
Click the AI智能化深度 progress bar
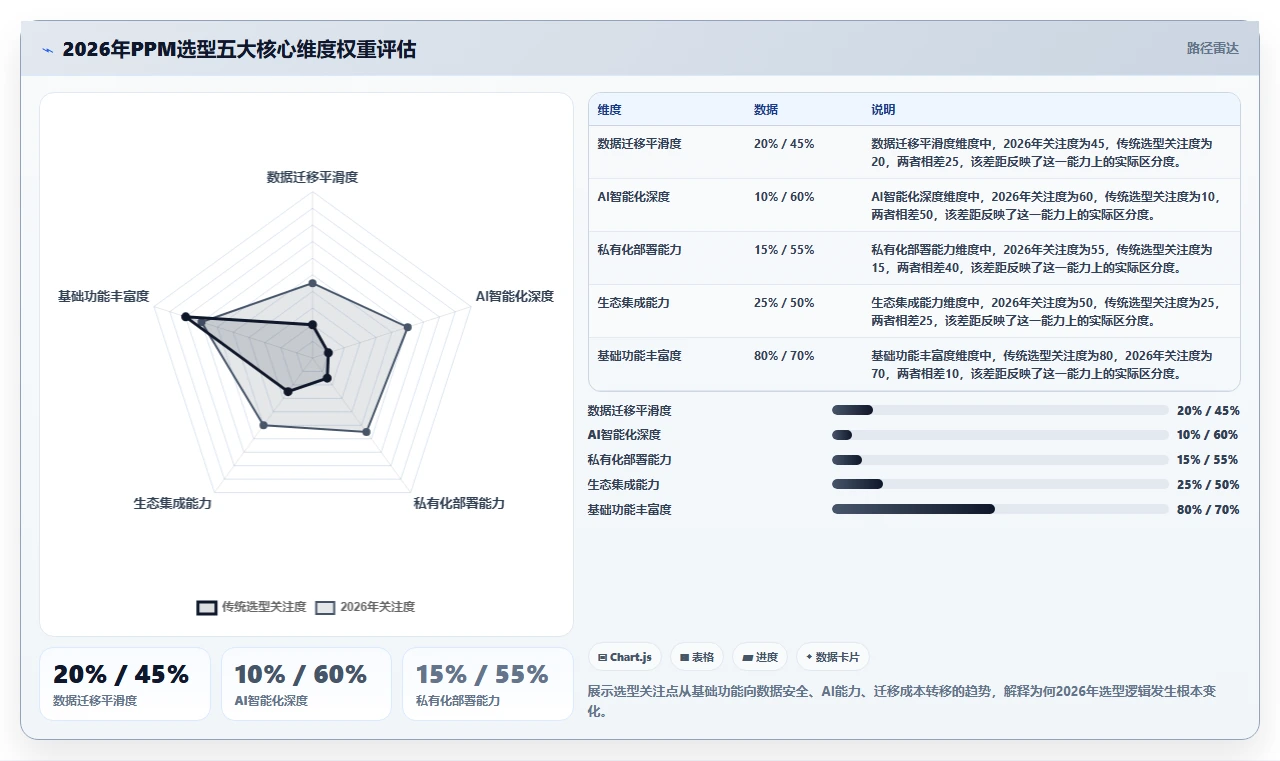(1000, 435)
